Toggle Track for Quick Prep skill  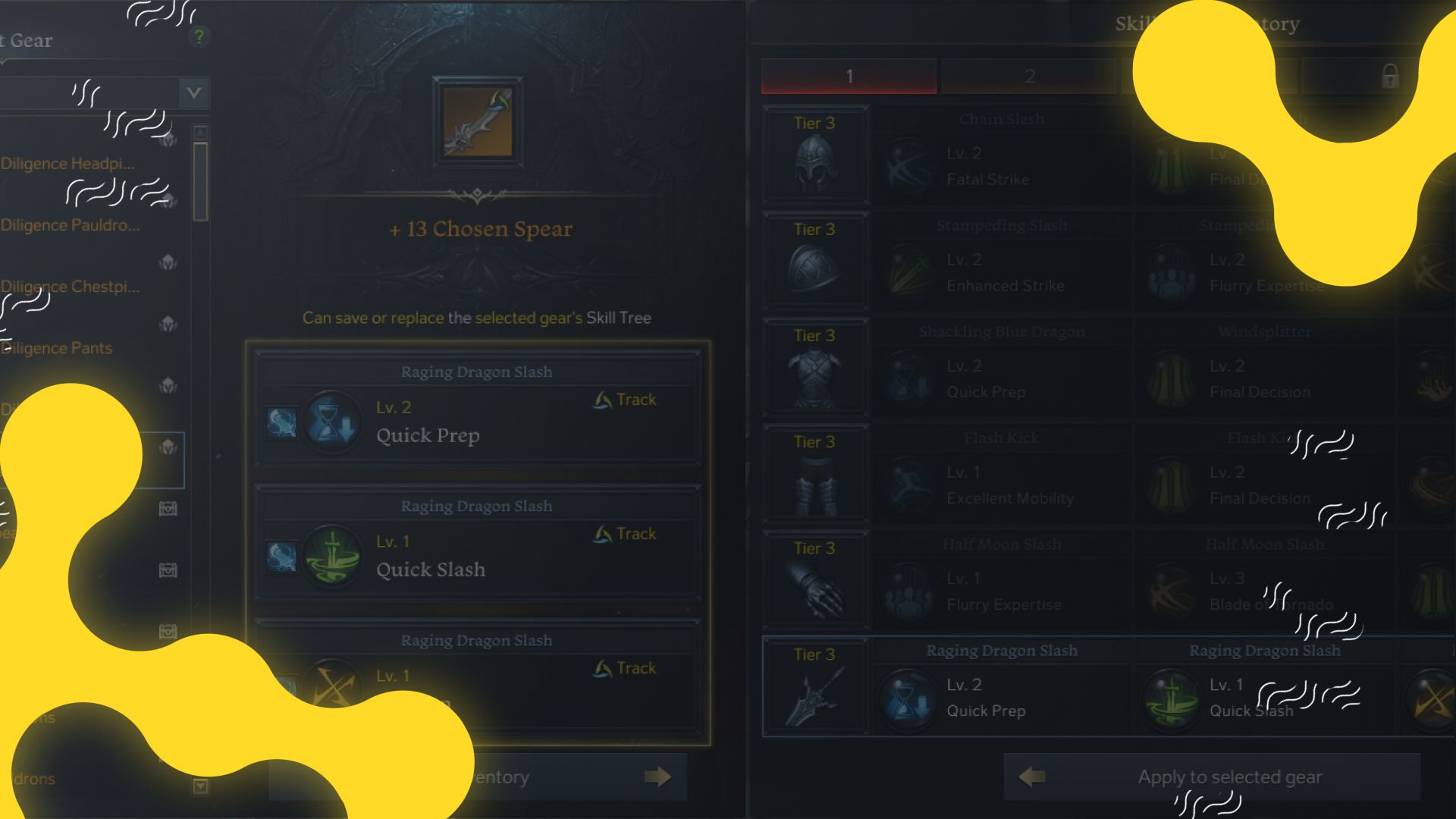tap(625, 400)
